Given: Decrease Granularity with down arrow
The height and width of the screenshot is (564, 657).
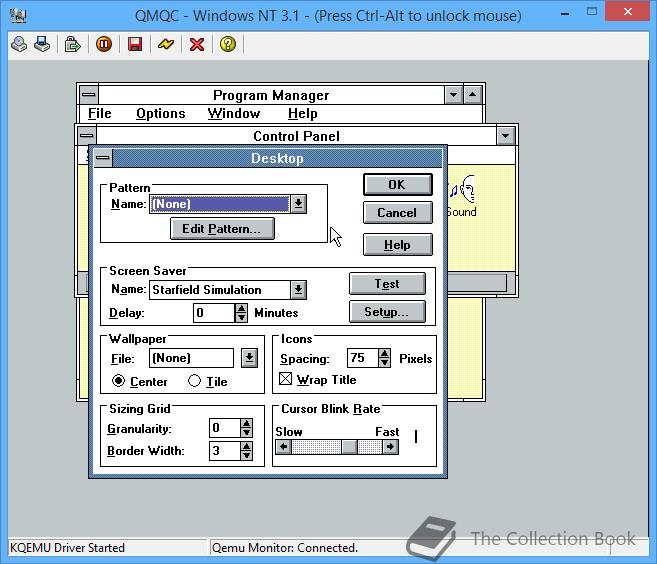Looking at the screenshot, I should 246,433.
